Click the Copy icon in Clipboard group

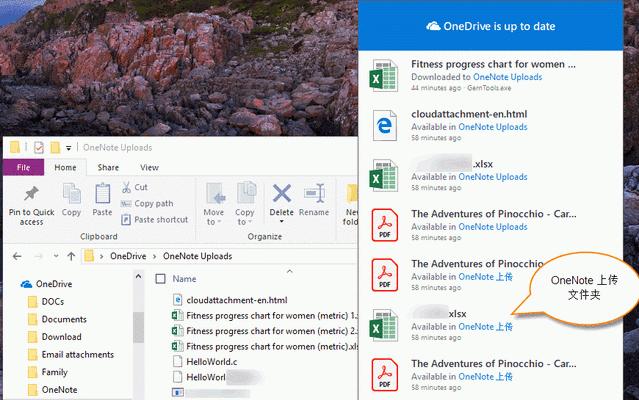point(71,193)
